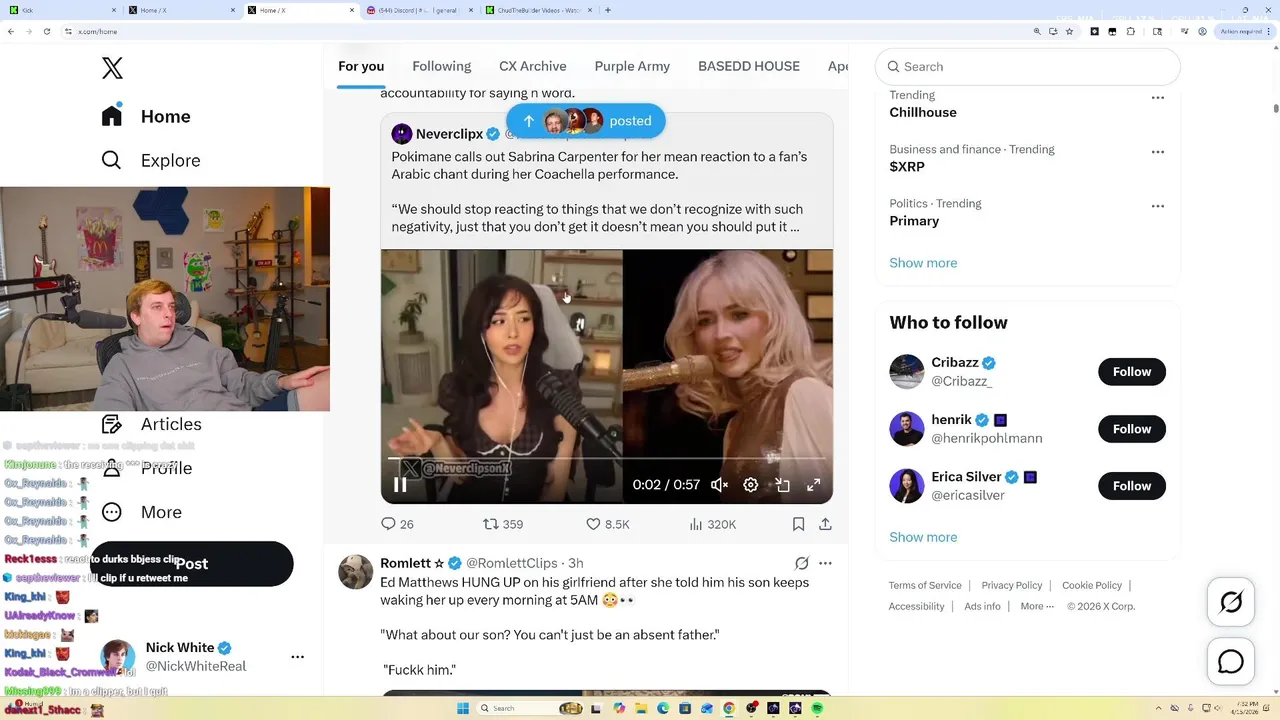Screen dimensions: 1280x720
Task: Click Grok icon on Romlett post
Action: pyautogui.click(x=801, y=563)
